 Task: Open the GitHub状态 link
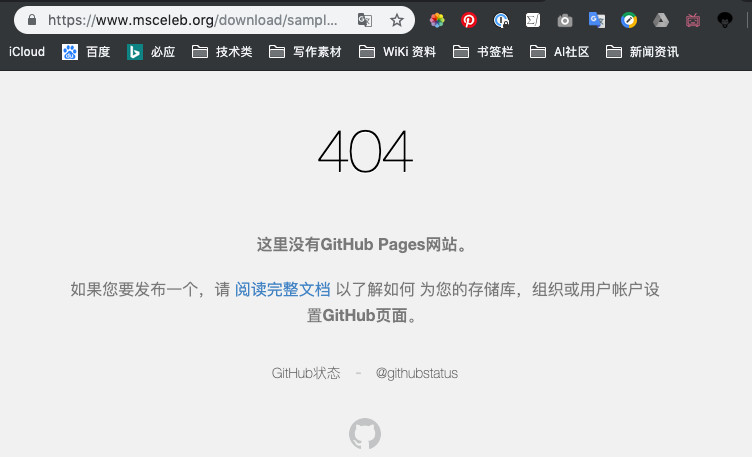click(x=306, y=373)
